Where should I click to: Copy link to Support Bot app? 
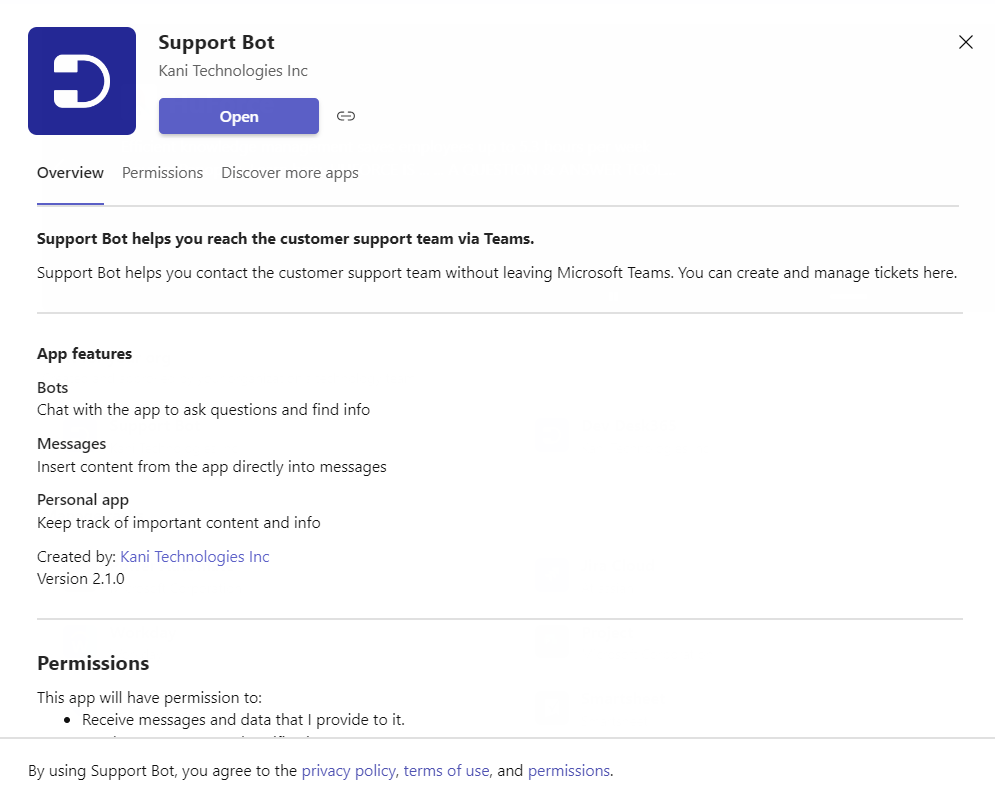346,116
